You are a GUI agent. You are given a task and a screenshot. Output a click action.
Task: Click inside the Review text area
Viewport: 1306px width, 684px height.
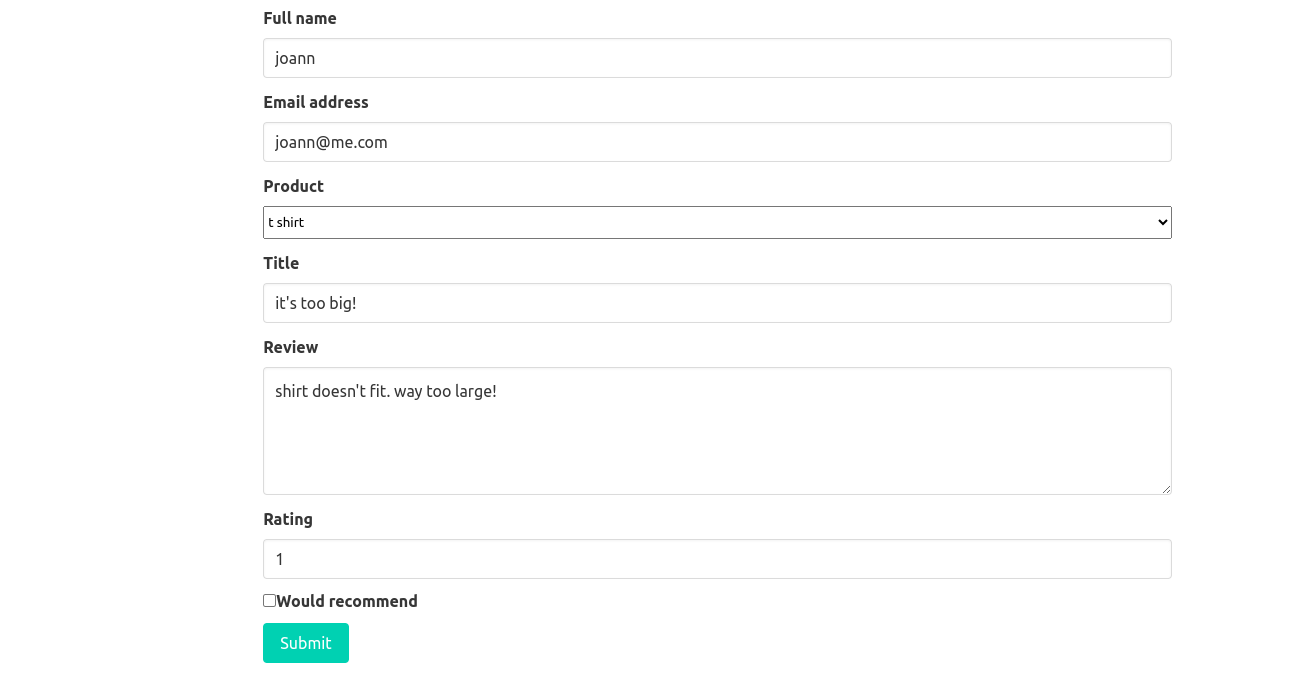point(717,430)
